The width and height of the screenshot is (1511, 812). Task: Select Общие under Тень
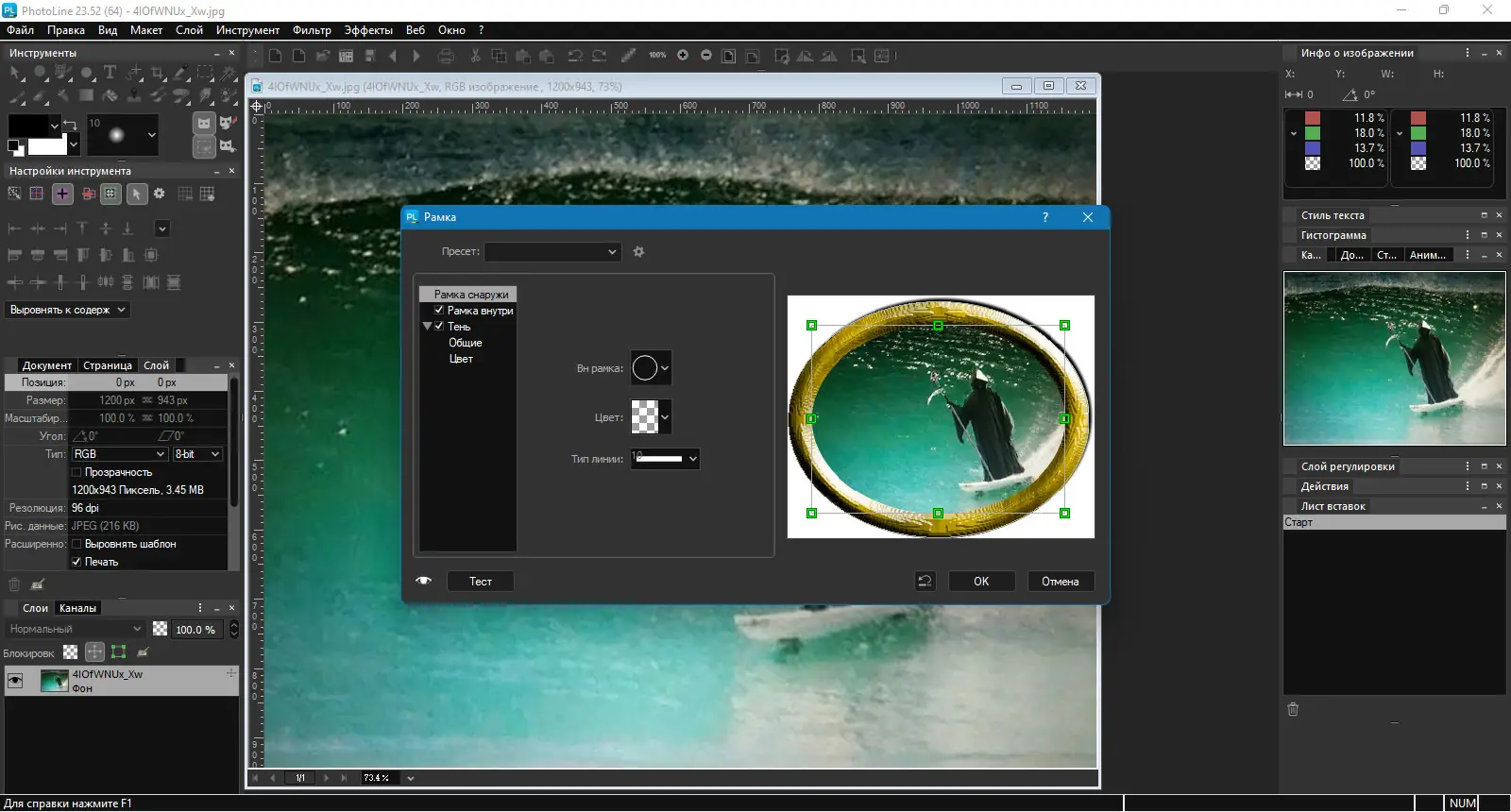click(x=466, y=343)
